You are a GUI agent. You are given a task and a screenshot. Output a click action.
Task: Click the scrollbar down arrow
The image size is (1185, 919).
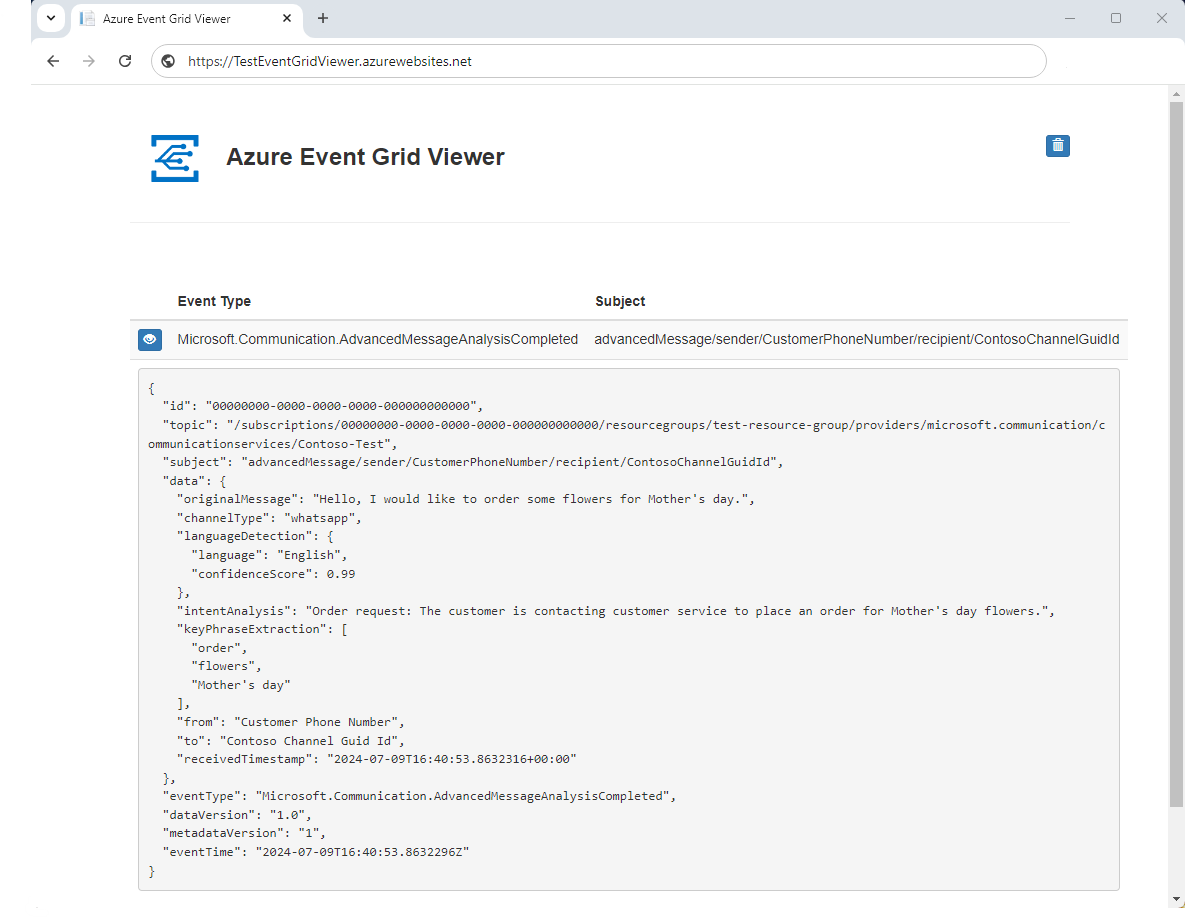point(1176,899)
